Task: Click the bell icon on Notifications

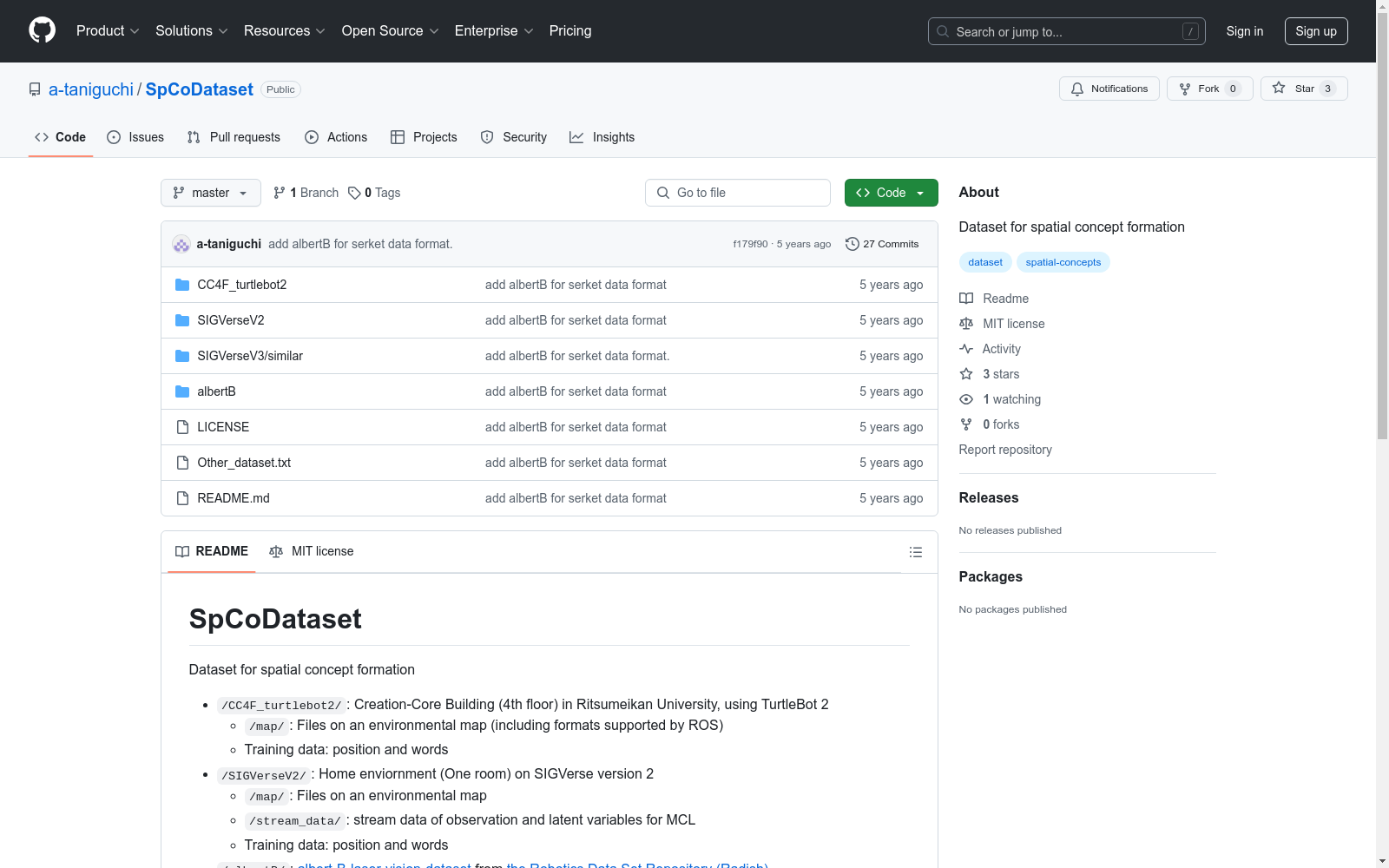Action: pyautogui.click(x=1077, y=89)
